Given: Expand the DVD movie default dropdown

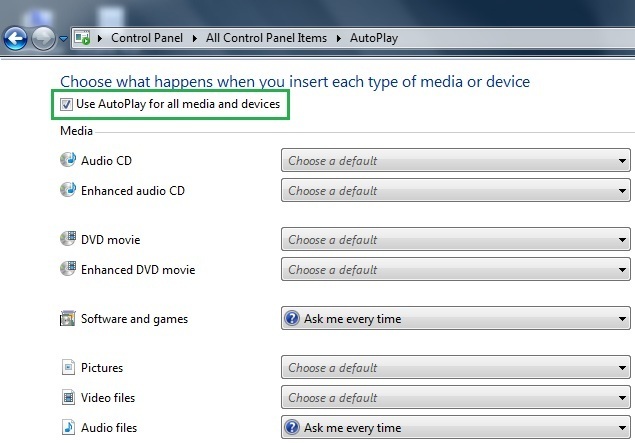Looking at the screenshot, I should [455, 240].
